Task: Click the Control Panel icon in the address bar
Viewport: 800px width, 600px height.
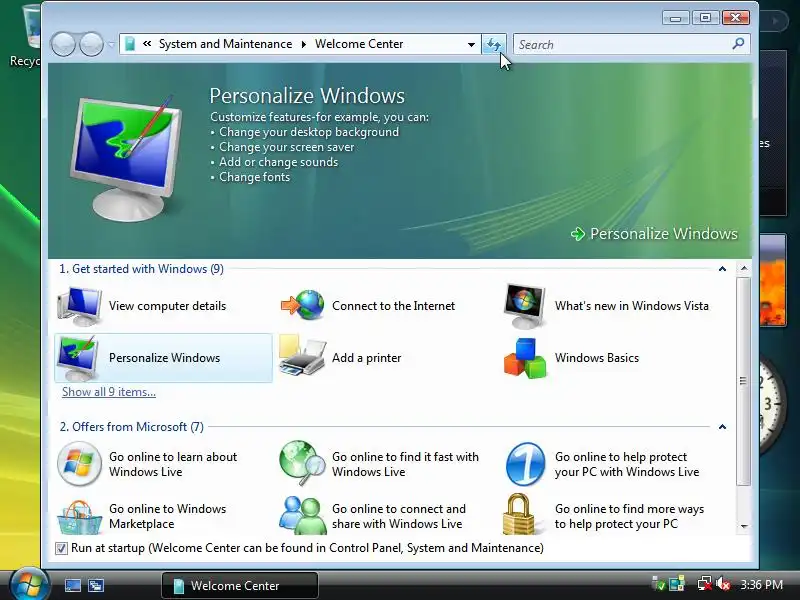Action: click(130, 44)
